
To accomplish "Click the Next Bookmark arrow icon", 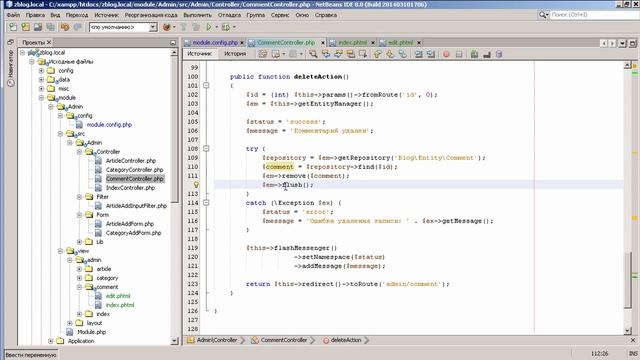I will (390, 54).
